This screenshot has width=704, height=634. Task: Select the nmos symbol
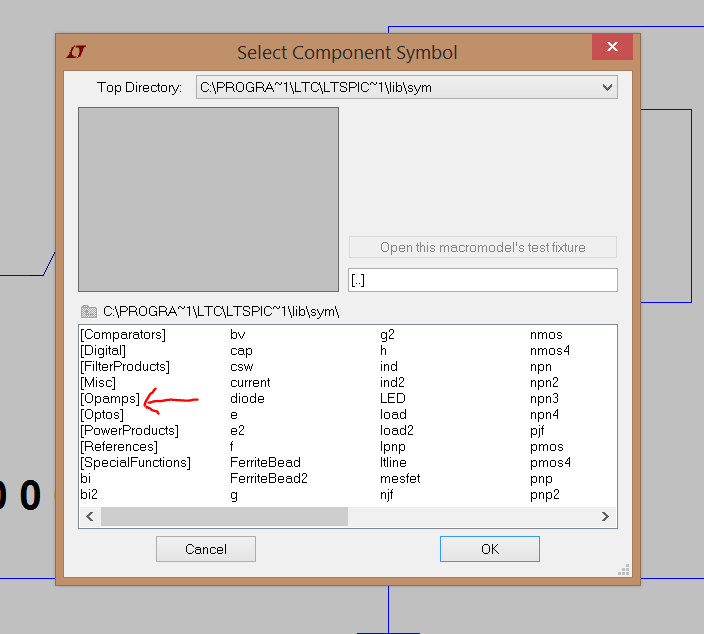pyautogui.click(x=546, y=335)
